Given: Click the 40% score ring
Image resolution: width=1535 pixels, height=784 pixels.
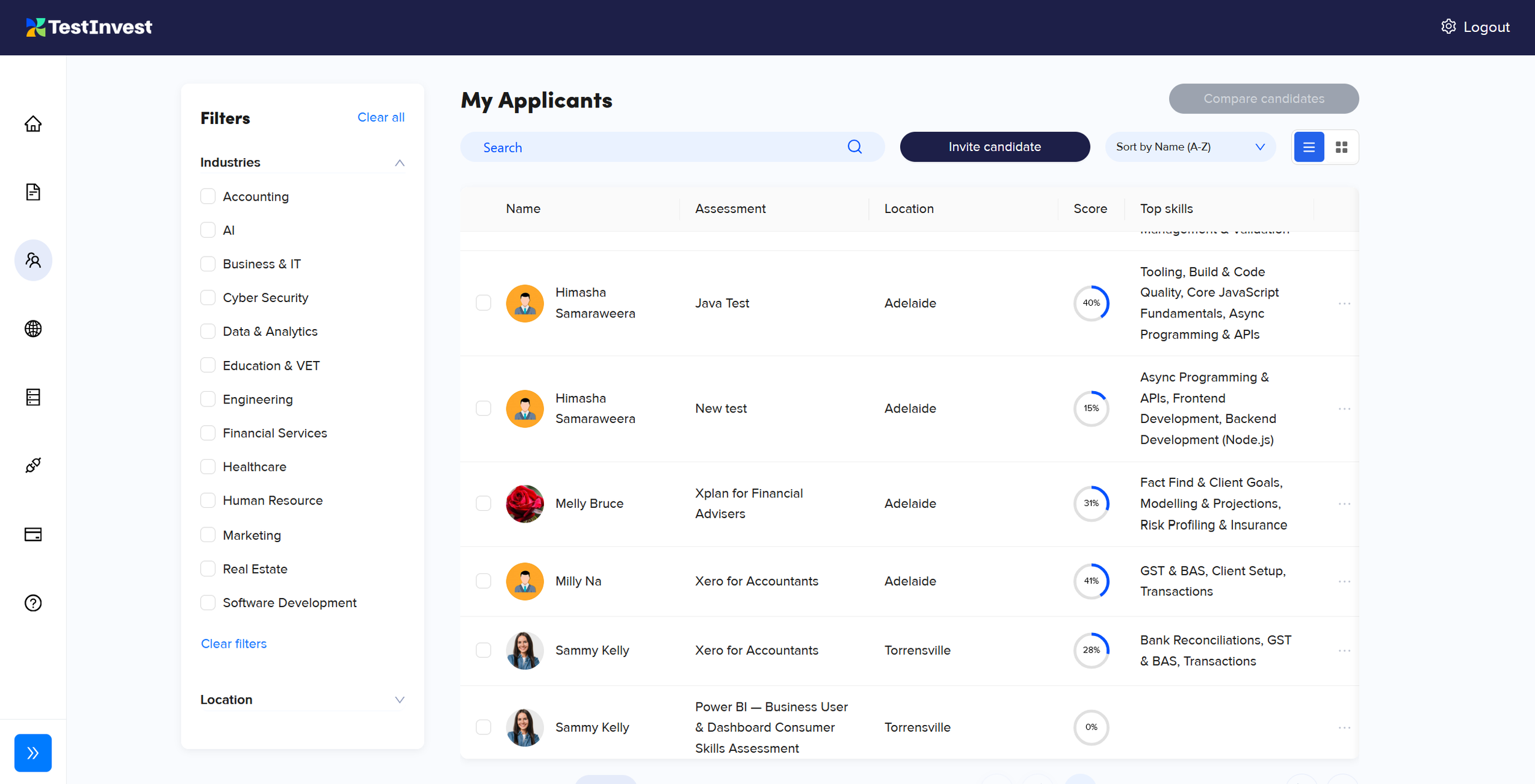Looking at the screenshot, I should (1091, 303).
